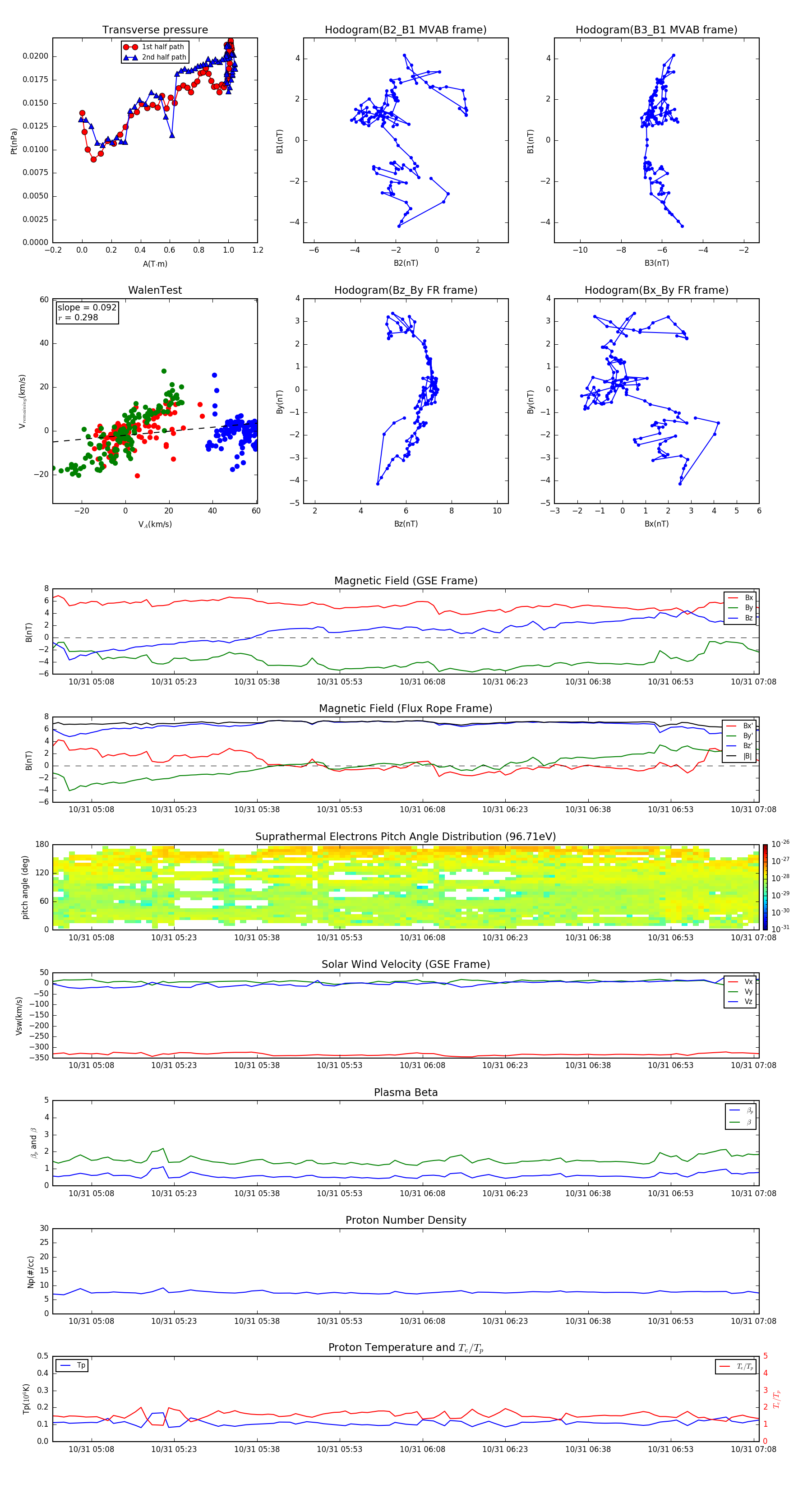Click the 'Bx(nT)' x-axis label

tap(656, 524)
